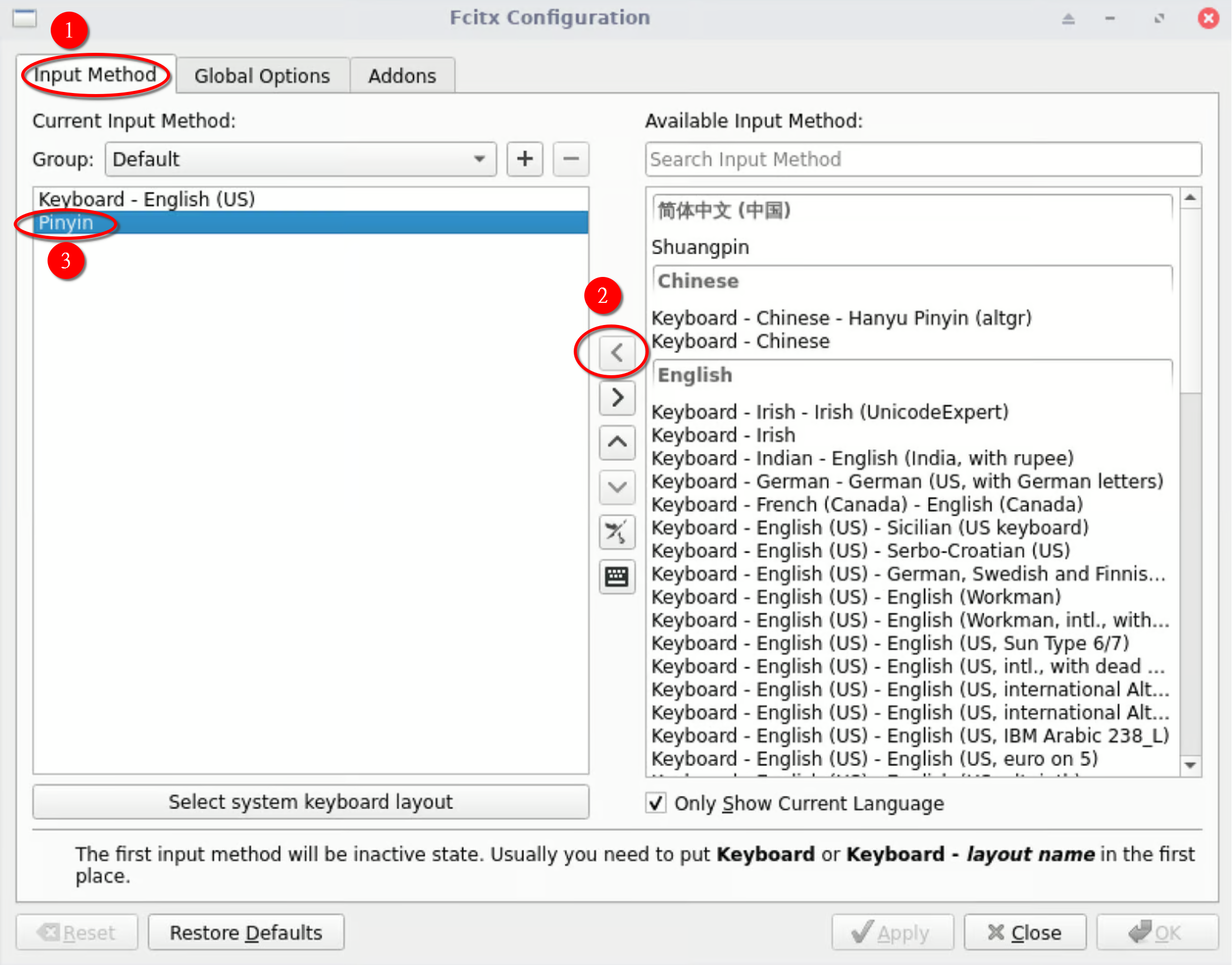Open configure tool for selected input method
Image resolution: width=1232 pixels, height=965 pixels.
coord(617,532)
